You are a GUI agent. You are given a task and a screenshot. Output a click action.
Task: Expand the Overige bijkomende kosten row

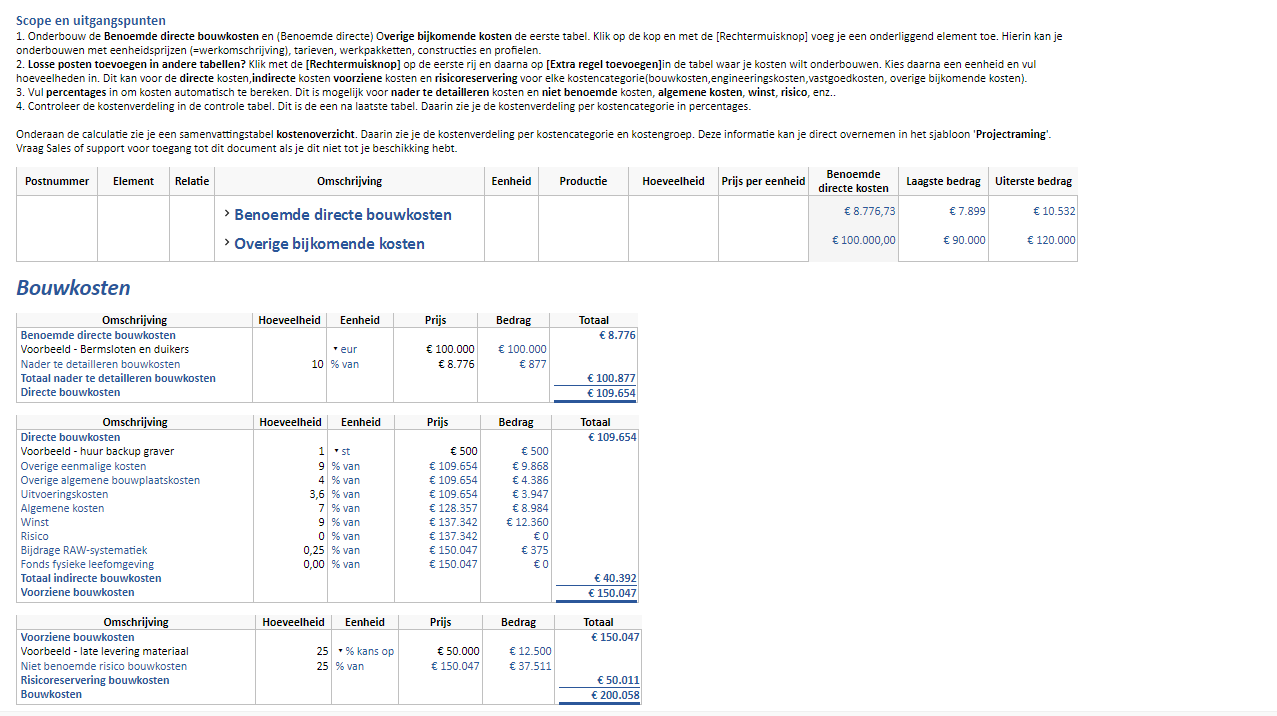tap(227, 243)
